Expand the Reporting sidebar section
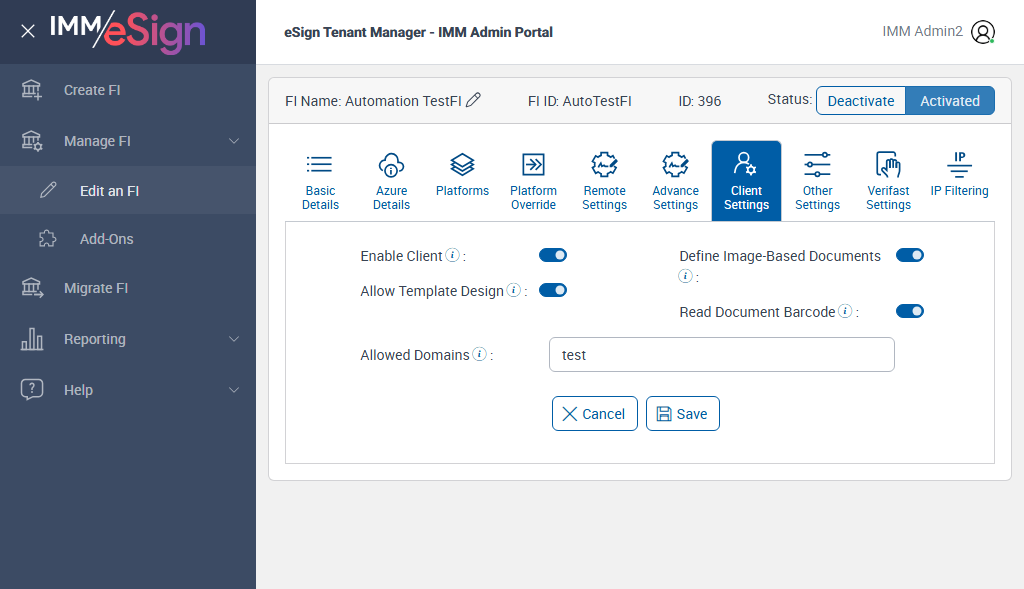The height and width of the screenshot is (589, 1024). (x=234, y=339)
